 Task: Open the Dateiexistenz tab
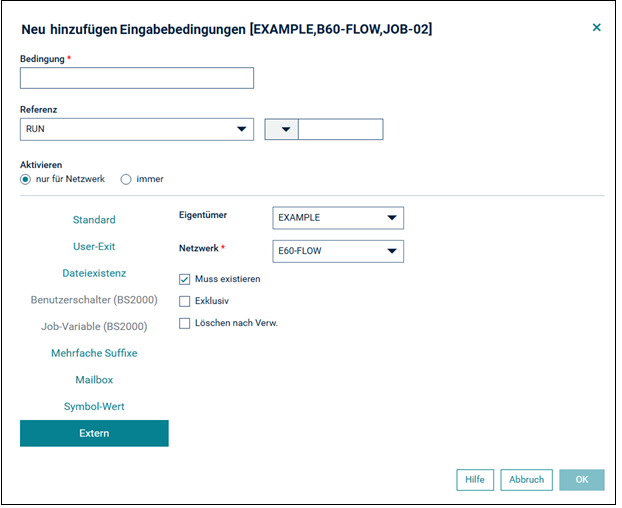click(x=94, y=273)
